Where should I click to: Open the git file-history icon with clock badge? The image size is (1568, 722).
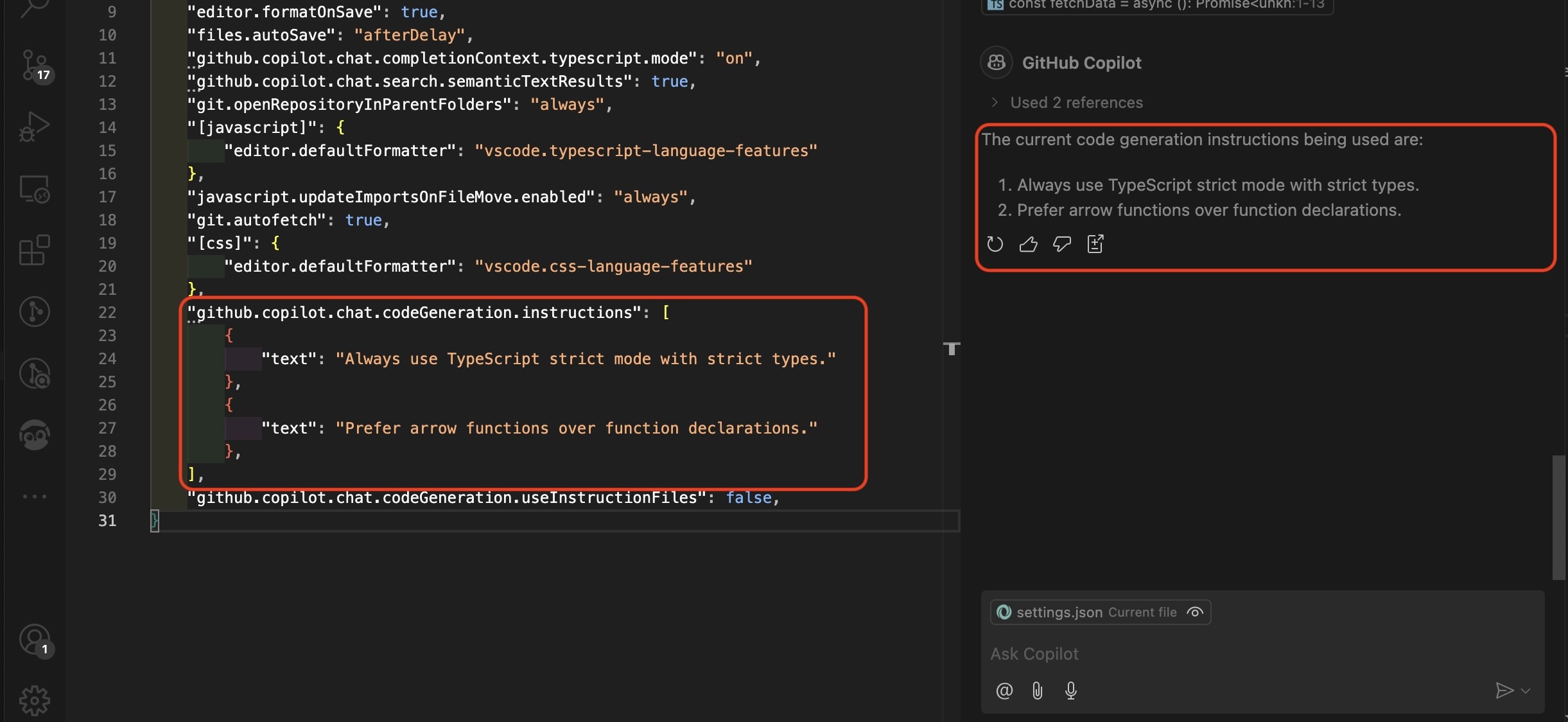[x=34, y=373]
